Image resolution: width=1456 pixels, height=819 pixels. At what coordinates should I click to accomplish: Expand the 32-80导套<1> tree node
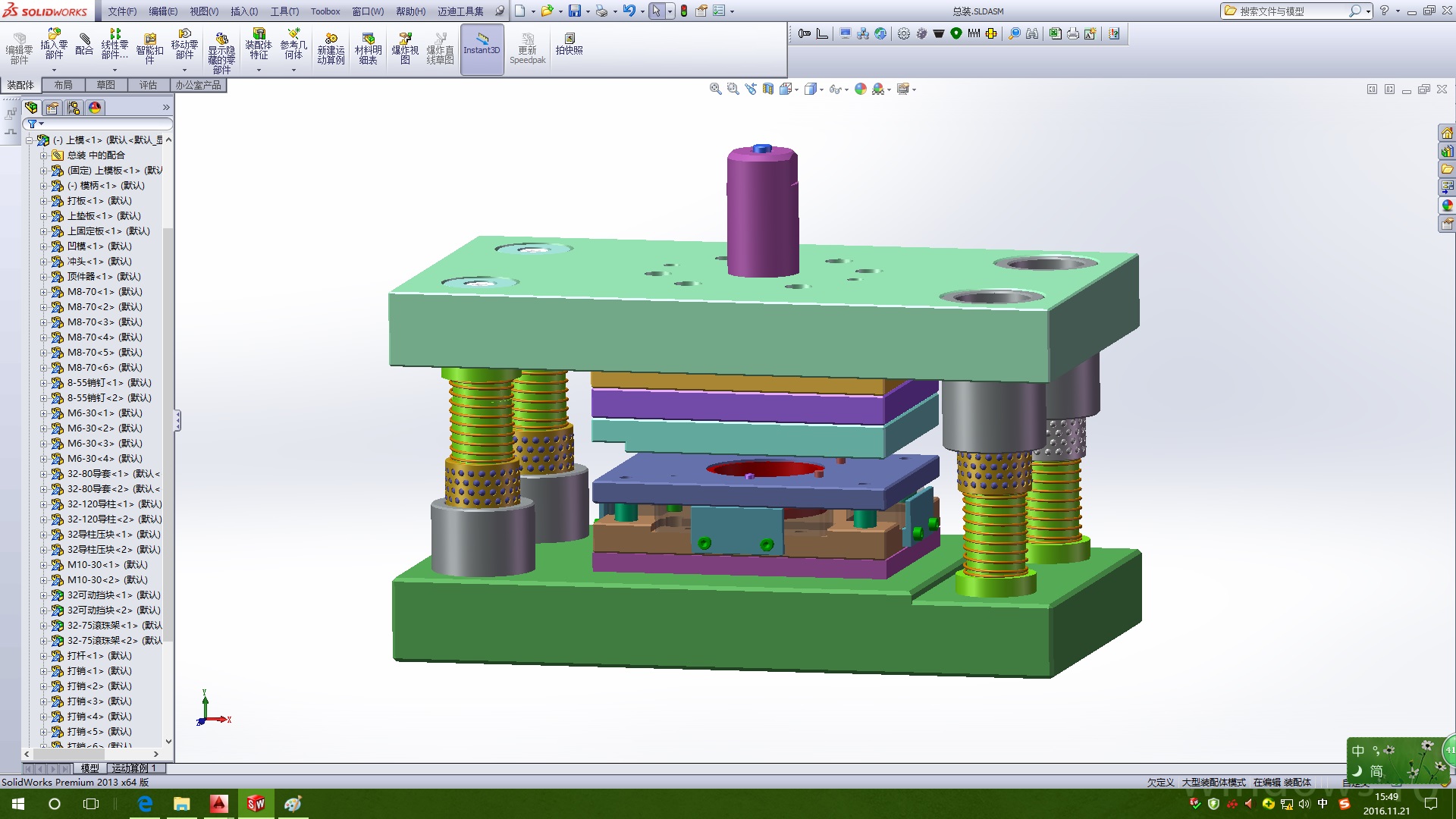[x=44, y=474]
